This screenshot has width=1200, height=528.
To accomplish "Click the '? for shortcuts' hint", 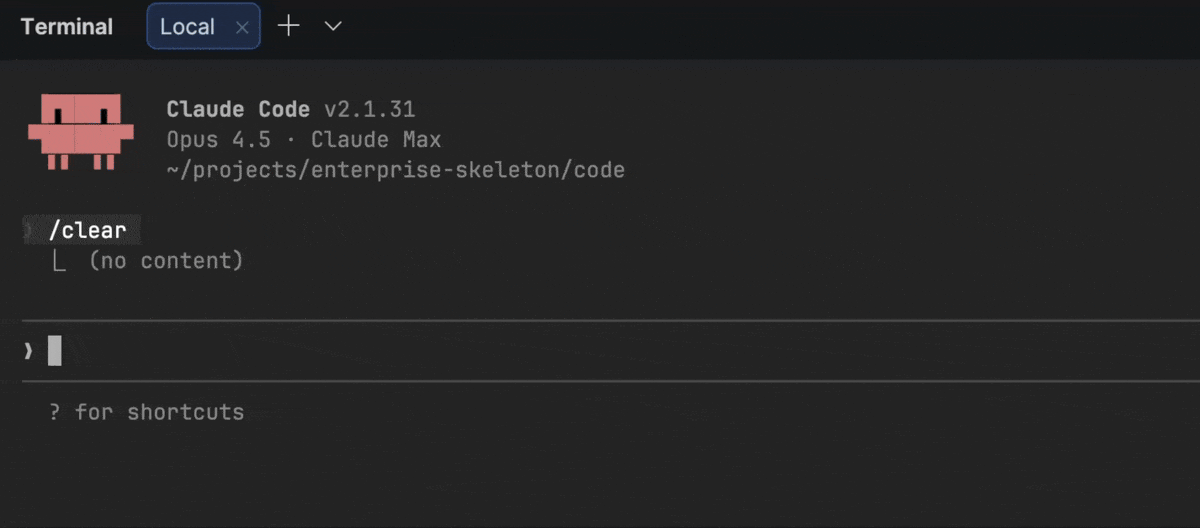I will [x=146, y=412].
